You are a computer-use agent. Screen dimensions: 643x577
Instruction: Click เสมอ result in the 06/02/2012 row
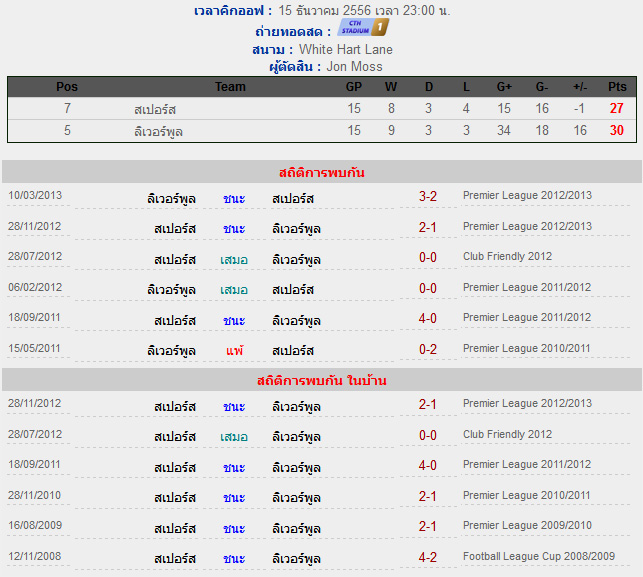tap(234, 290)
